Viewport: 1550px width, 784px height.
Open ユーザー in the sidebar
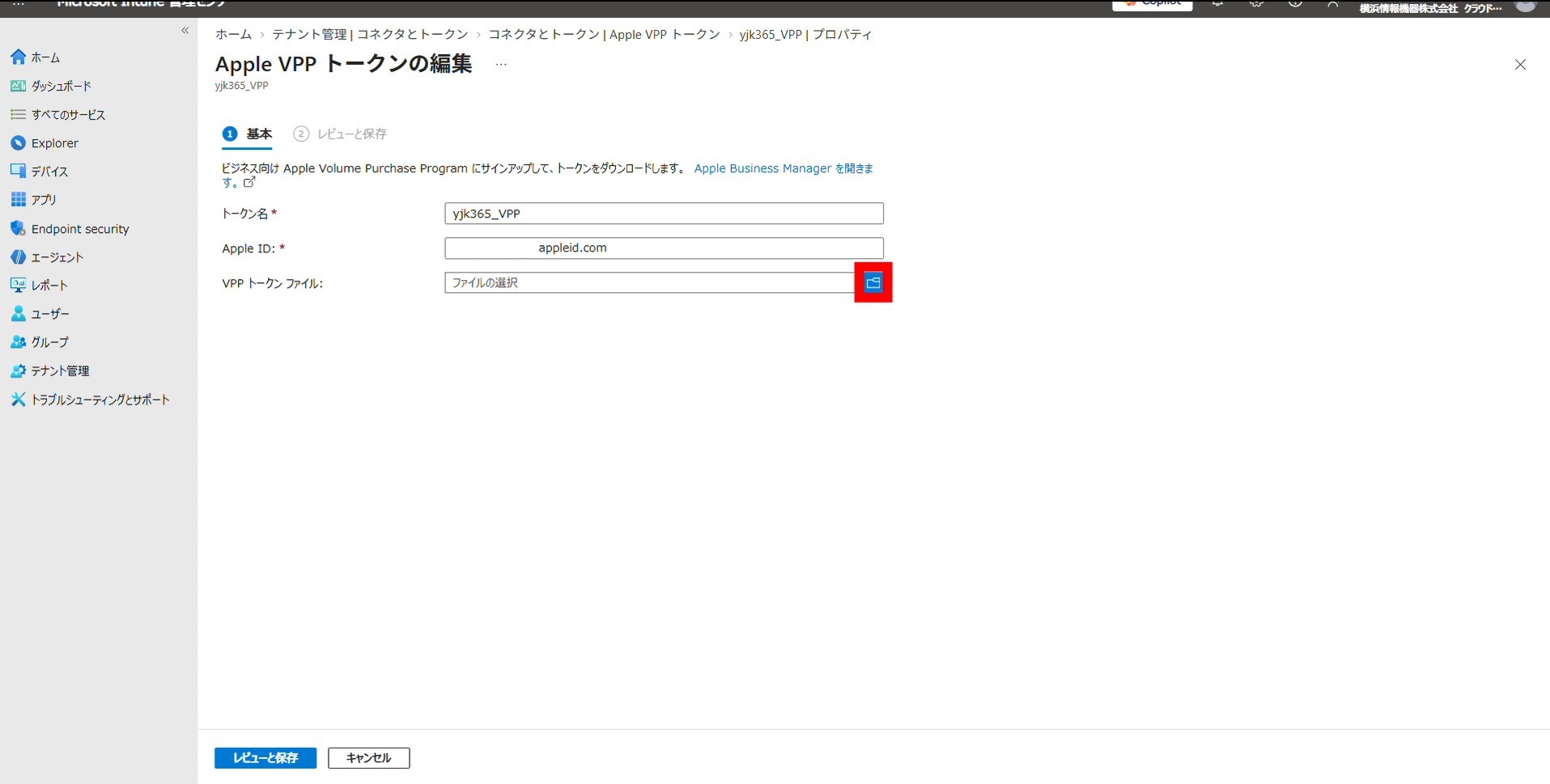click(40, 314)
